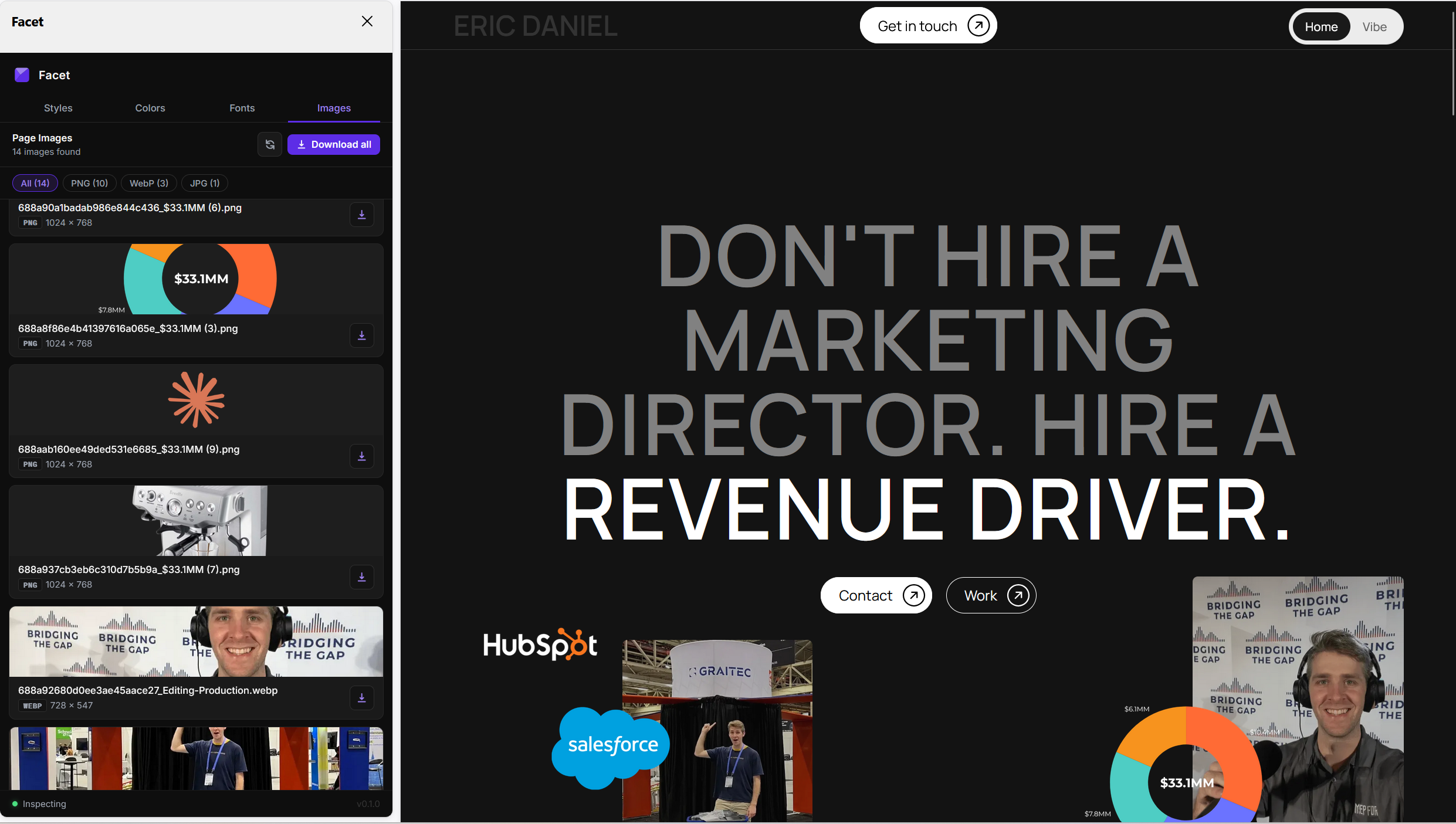Close the Facet panel
The image size is (1456, 824).
(x=367, y=22)
